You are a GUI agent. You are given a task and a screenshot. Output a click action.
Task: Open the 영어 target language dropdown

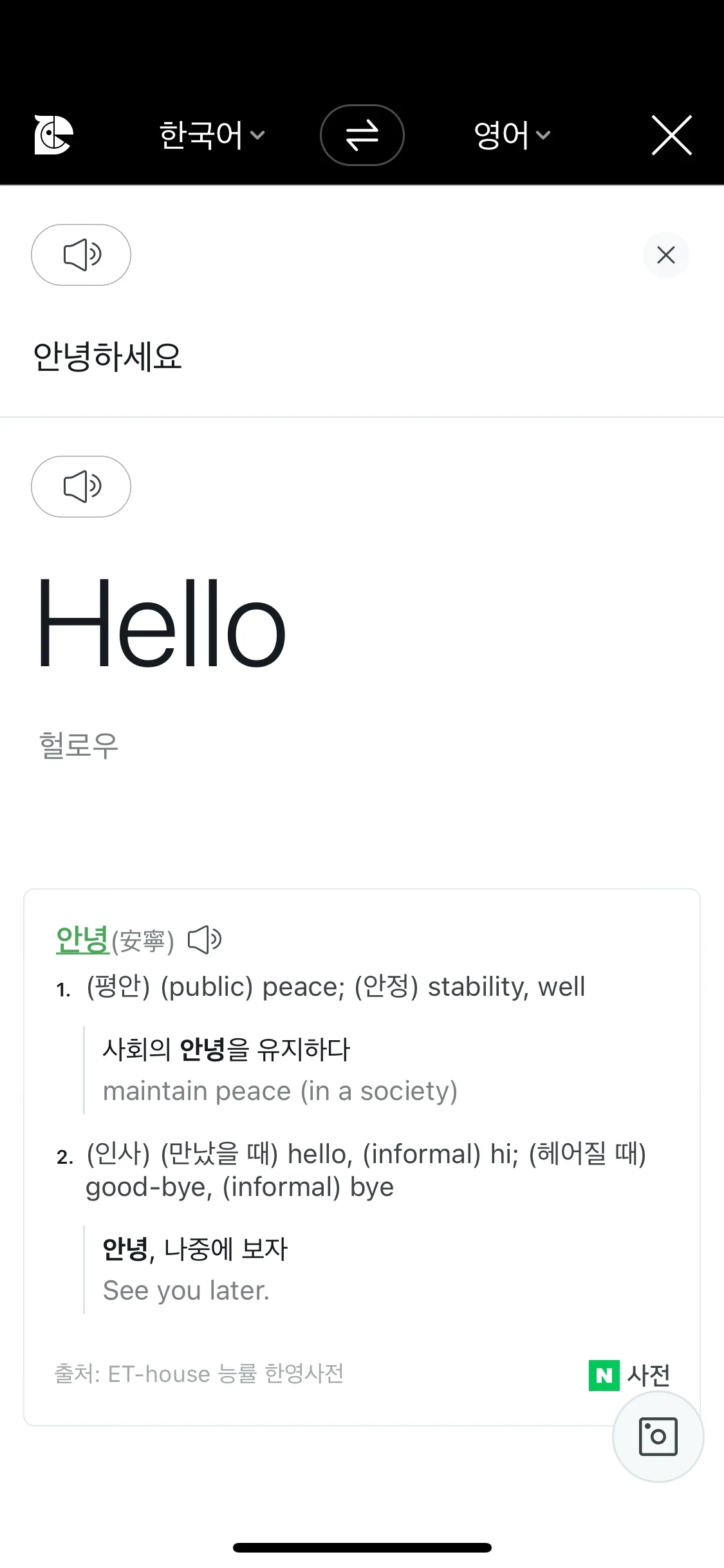512,135
